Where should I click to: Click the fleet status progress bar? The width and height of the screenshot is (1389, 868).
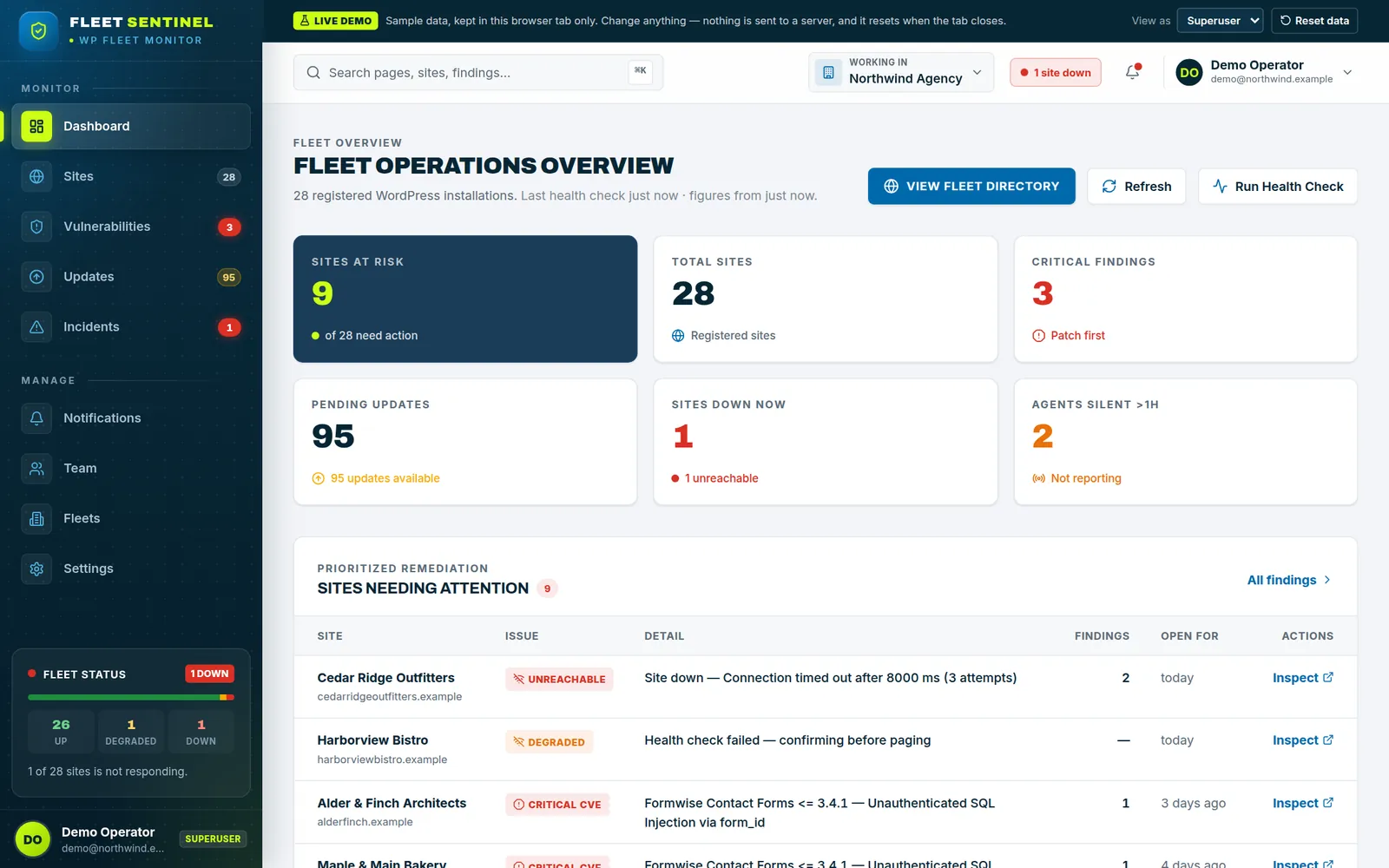(131, 697)
